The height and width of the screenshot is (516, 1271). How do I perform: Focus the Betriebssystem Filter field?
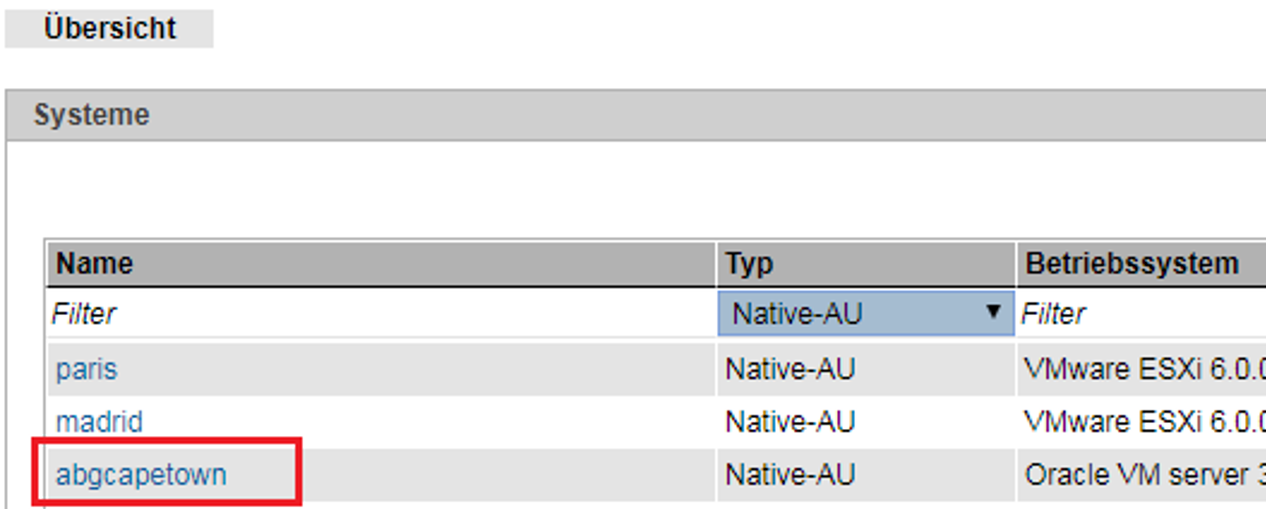pos(1140,314)
